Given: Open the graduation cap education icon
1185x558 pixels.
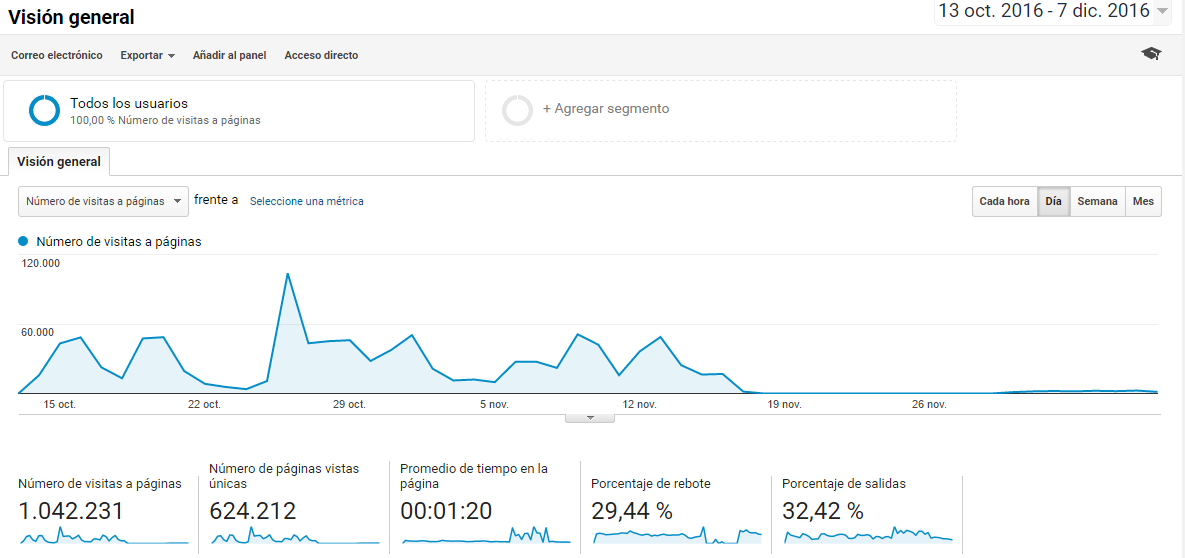Looking at the screenshot, I should (x=1151, y=54).
